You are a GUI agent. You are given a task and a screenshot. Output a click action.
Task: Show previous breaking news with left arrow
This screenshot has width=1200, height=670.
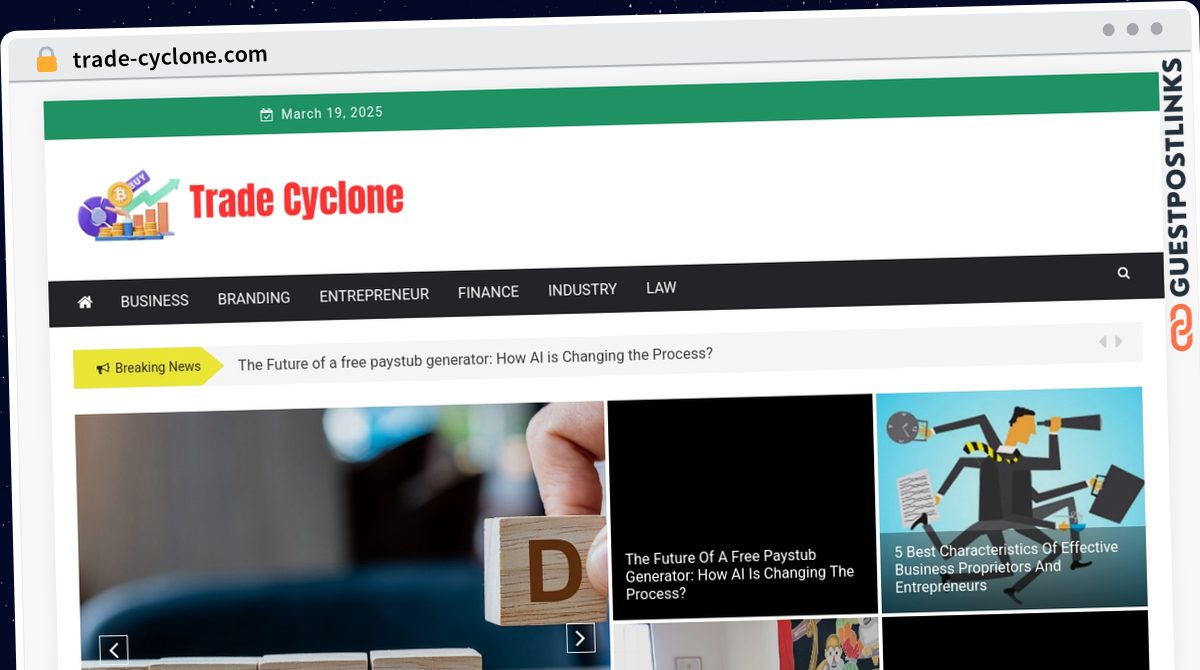[1102, 342]
